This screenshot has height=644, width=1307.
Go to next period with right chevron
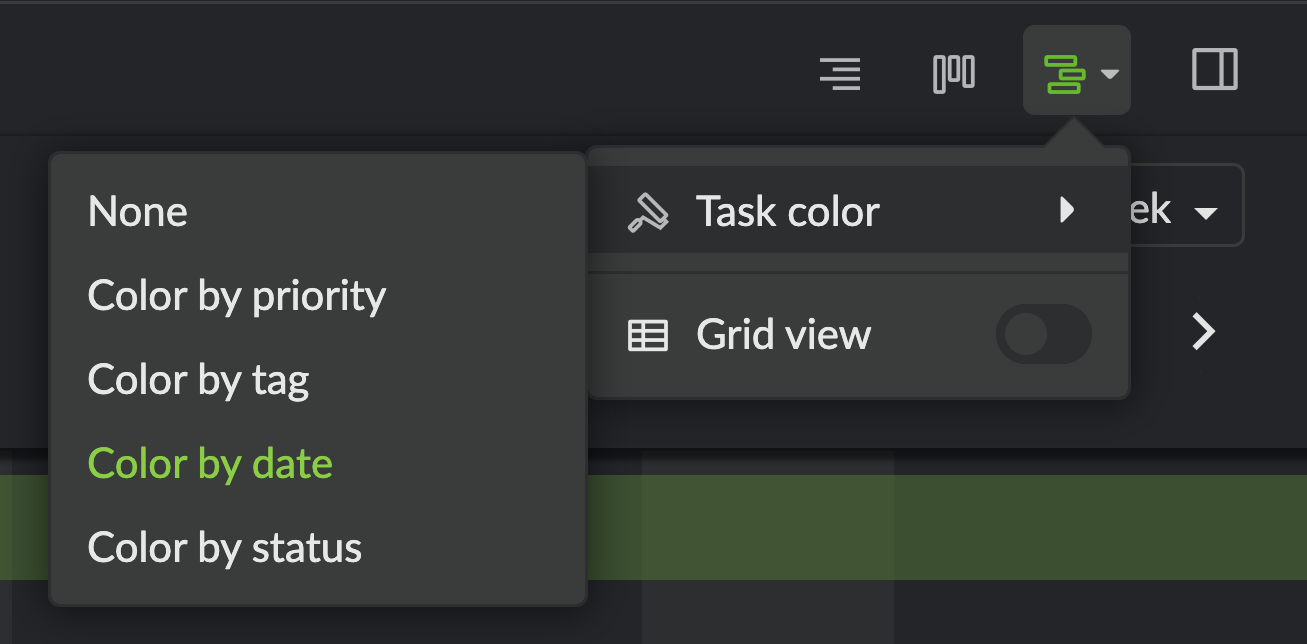click(x=1204, y=331)
